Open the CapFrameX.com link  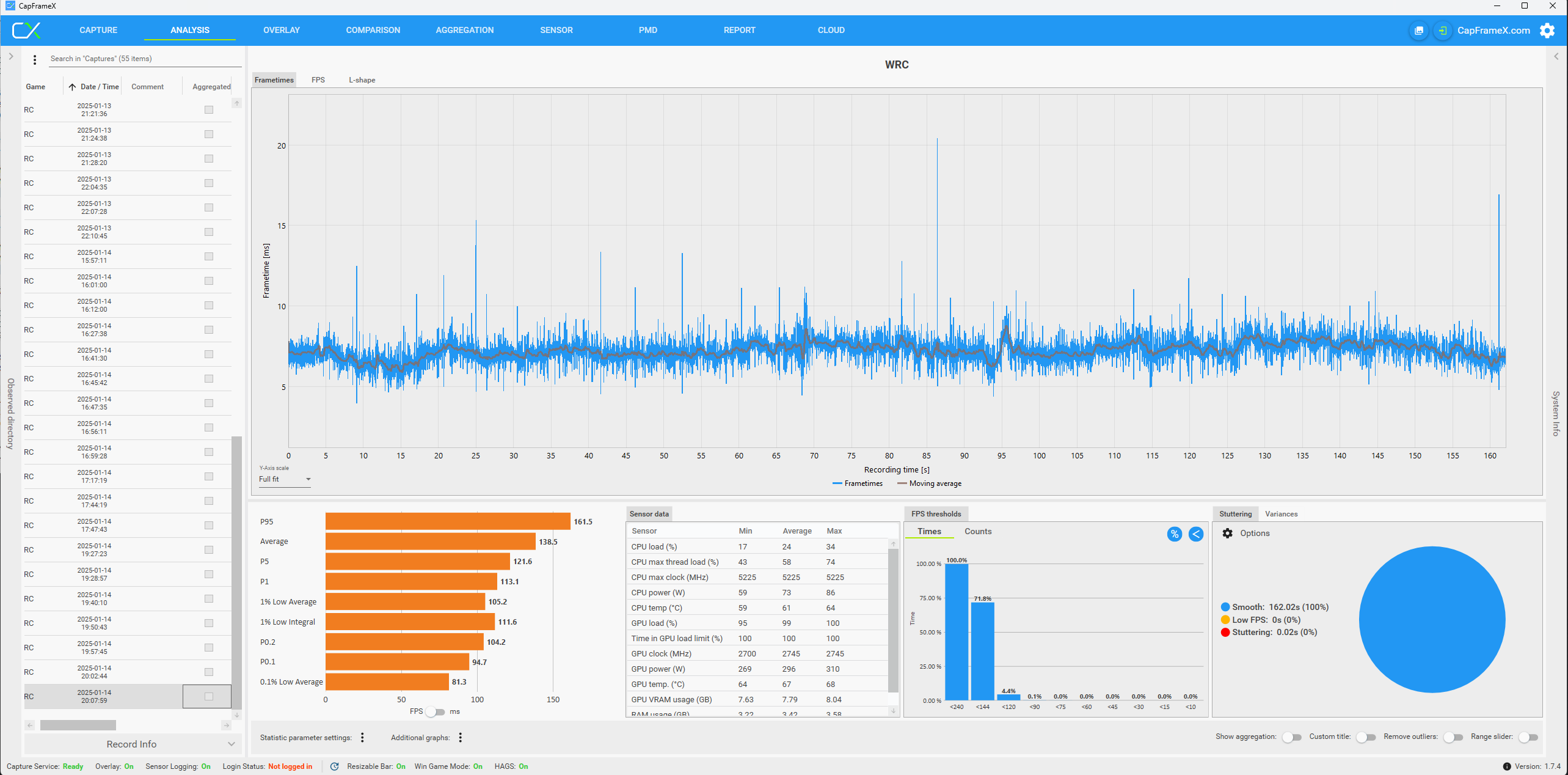(1493, 31)
